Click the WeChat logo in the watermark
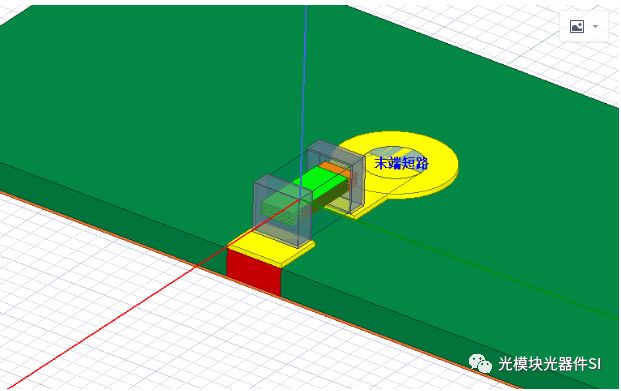 pos(480,363)
